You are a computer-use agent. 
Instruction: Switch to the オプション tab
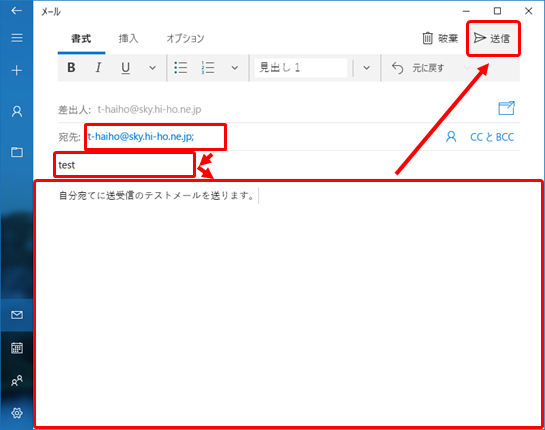point(185,38)
